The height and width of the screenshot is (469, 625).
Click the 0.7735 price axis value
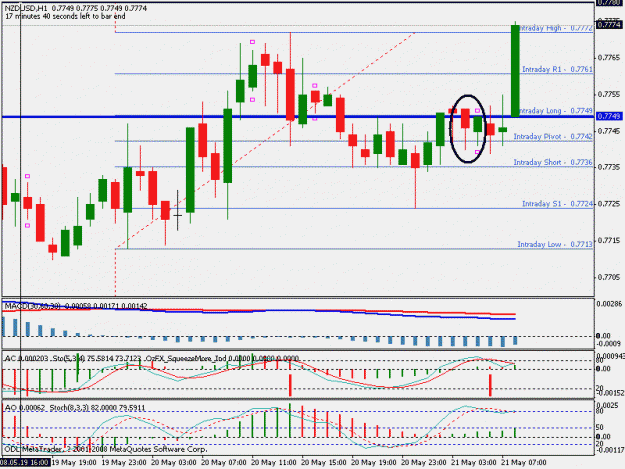609,167
